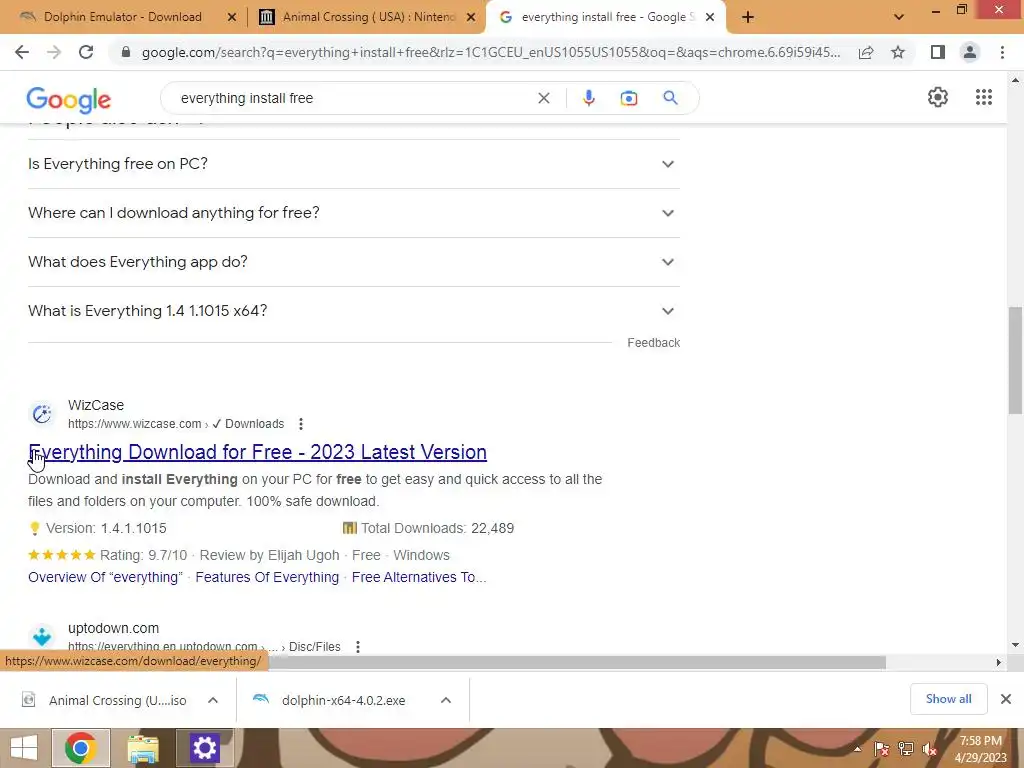Select the everything install free tab

(x=607, y=17)
